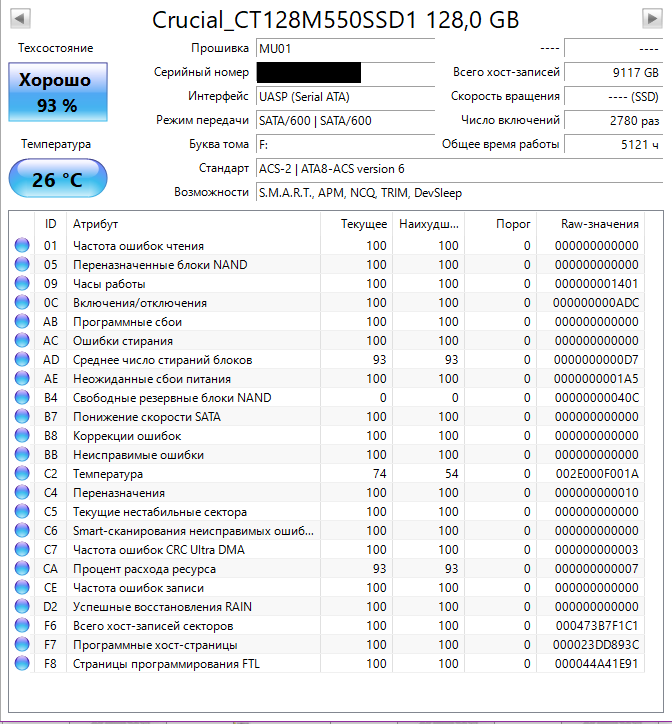Click the health status button showing 93 %
Image resolution: width=672 pixels, height=724 pixels.
[x=58, y=92]
